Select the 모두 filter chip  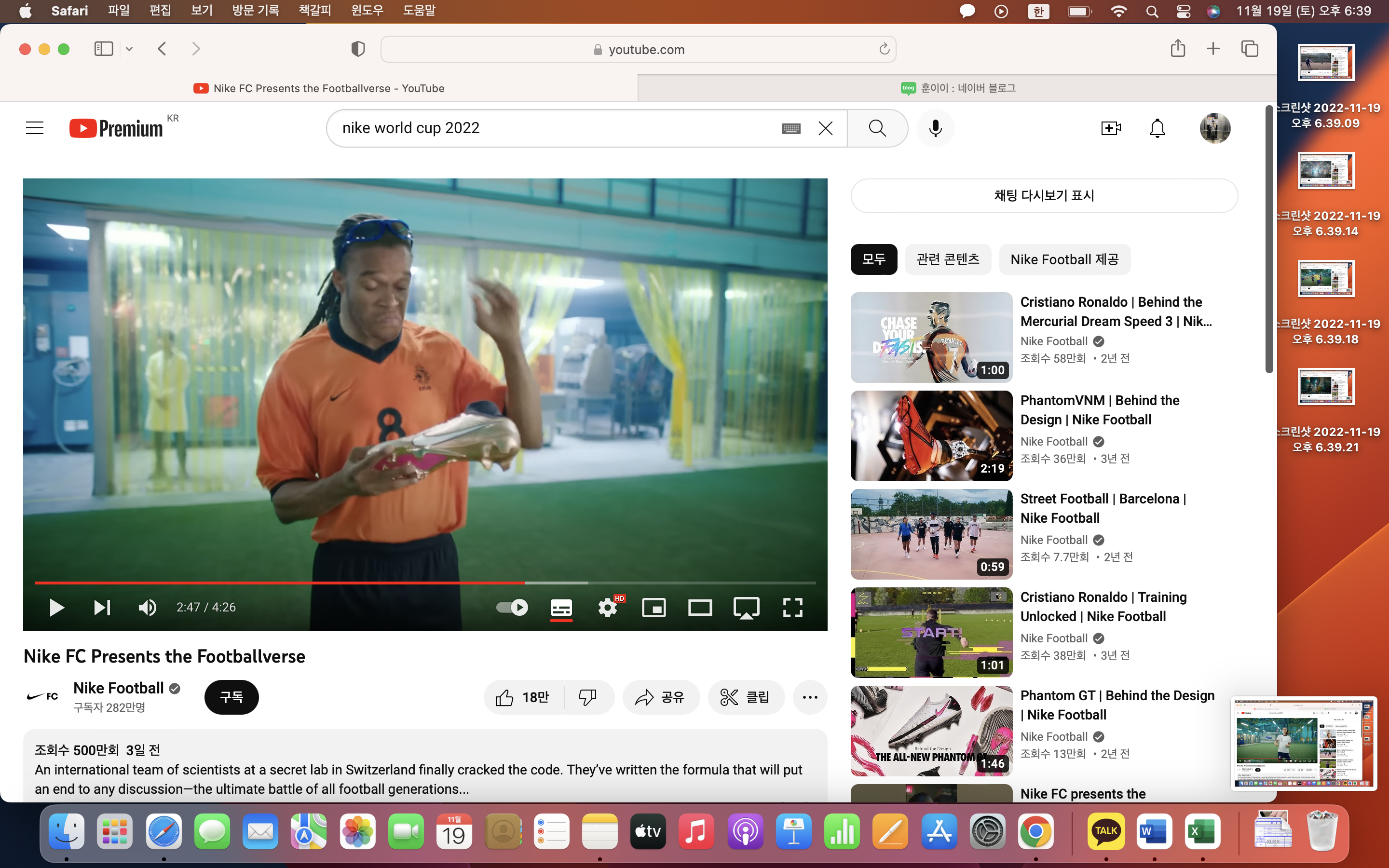(873, 259)
